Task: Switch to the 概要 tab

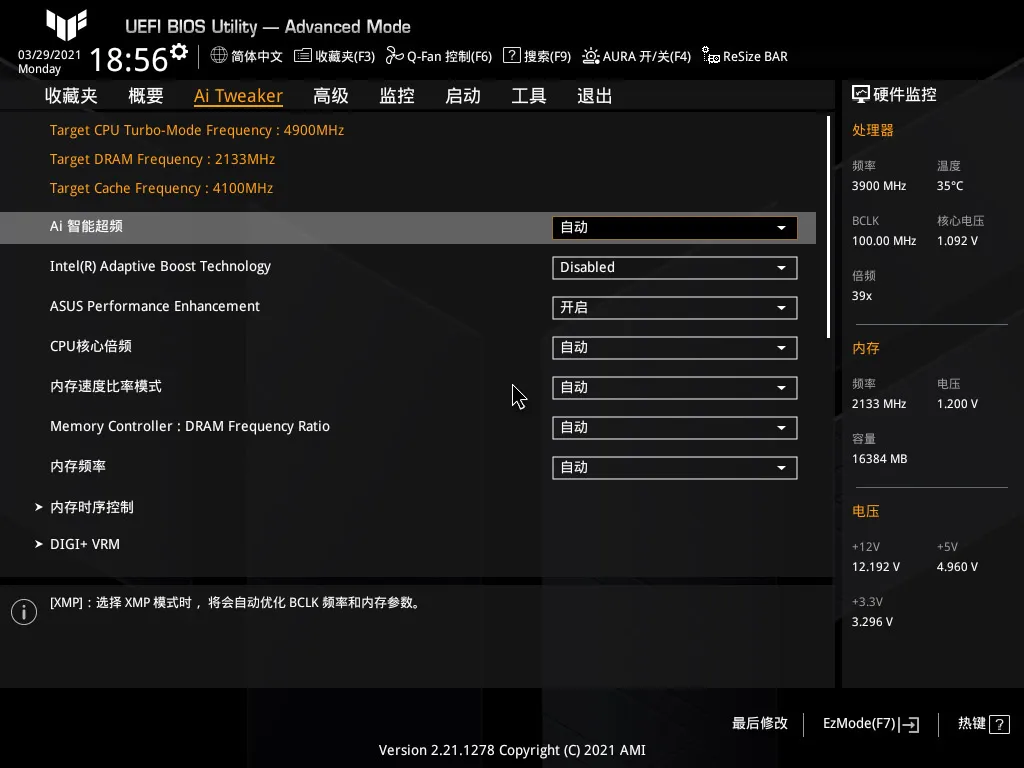Action: [x=146, y=96]
